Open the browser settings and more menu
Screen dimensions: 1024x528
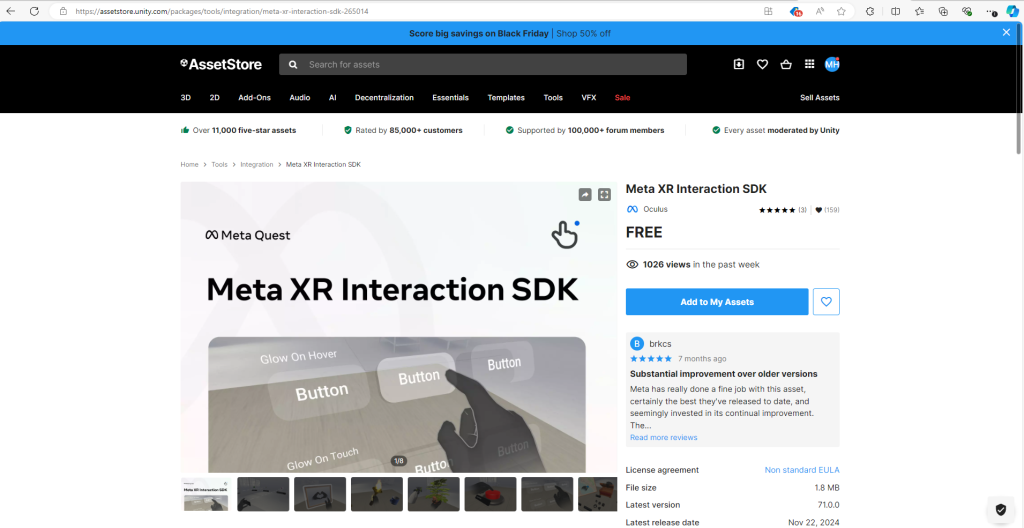point(990,11)
